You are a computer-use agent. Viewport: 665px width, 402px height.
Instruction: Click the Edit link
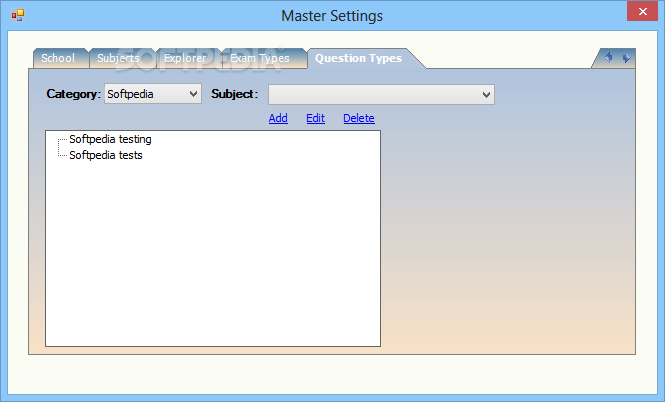(316, 118)
